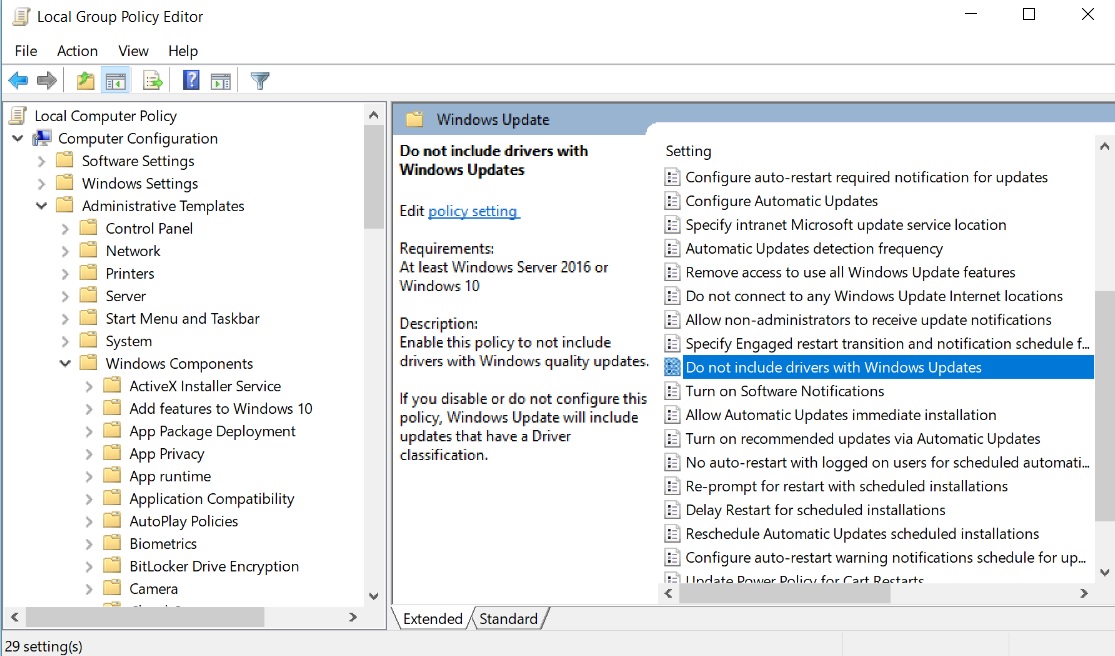Click the Computer Configuration node icon
This screenshot has width=1115, height=656.
pyautogui.click(x=42, y=138)
